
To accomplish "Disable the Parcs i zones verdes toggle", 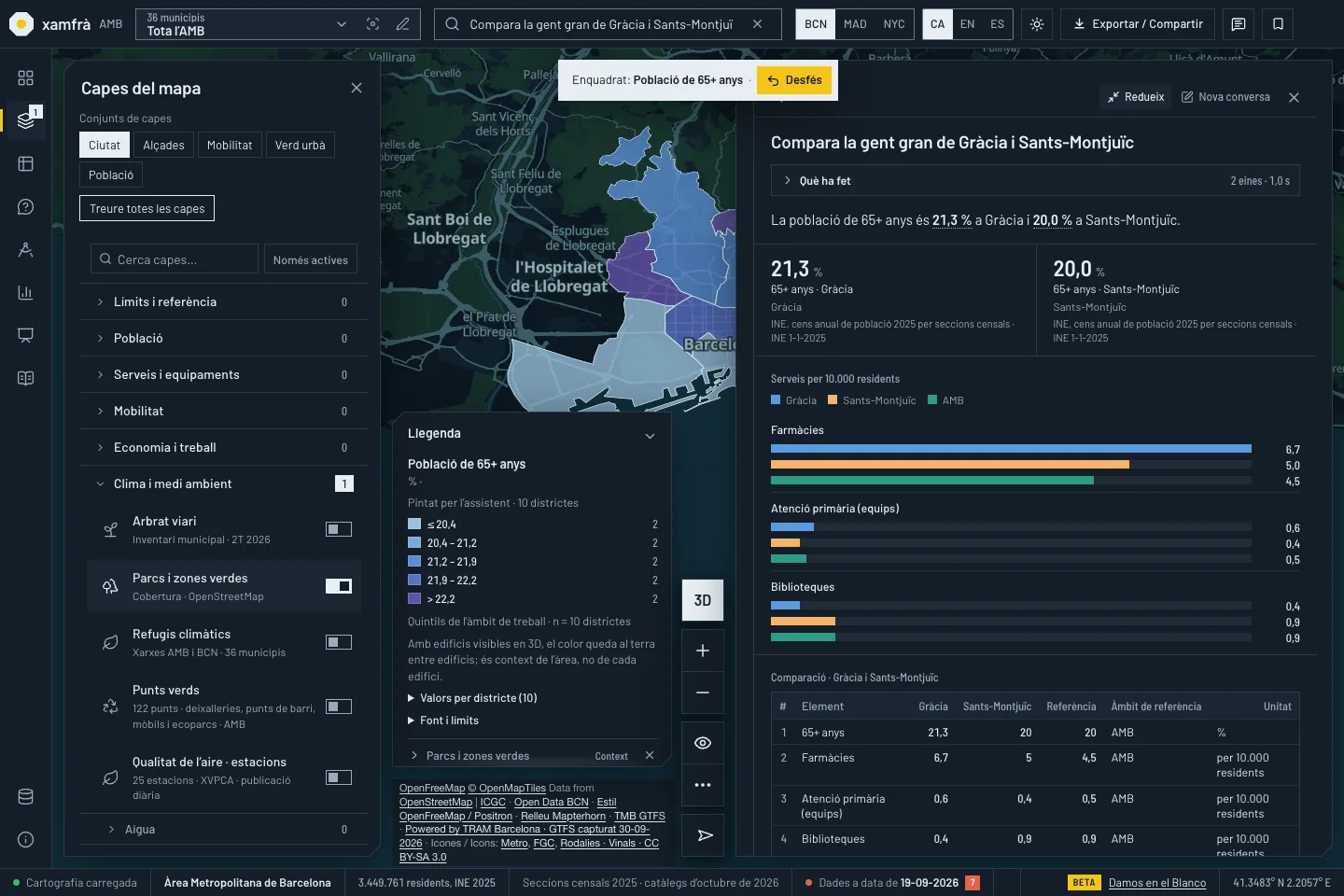I will [339, 586].
